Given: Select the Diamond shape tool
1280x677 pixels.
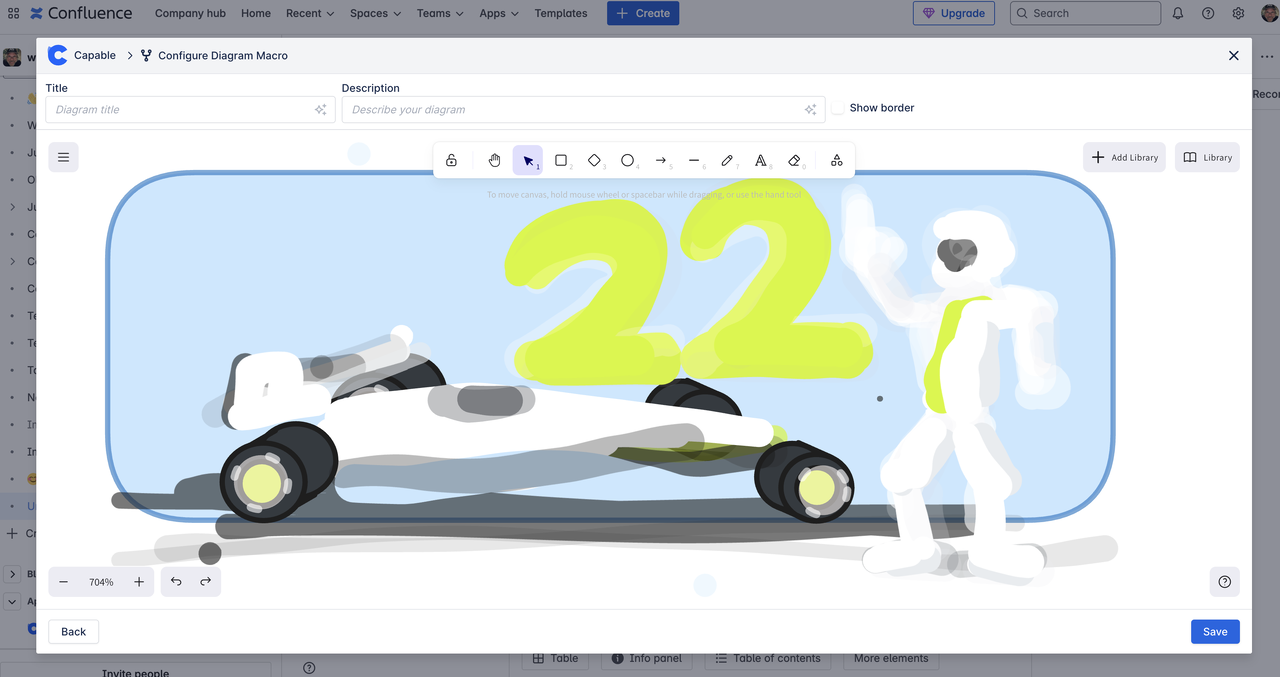Looking at the screenshot, I should tap(594, 160).
